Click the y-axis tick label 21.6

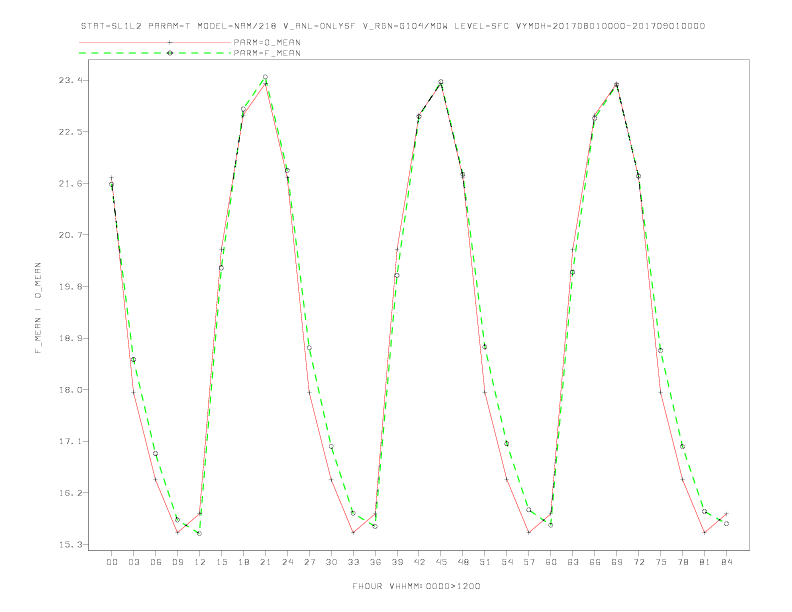[71, 183]
